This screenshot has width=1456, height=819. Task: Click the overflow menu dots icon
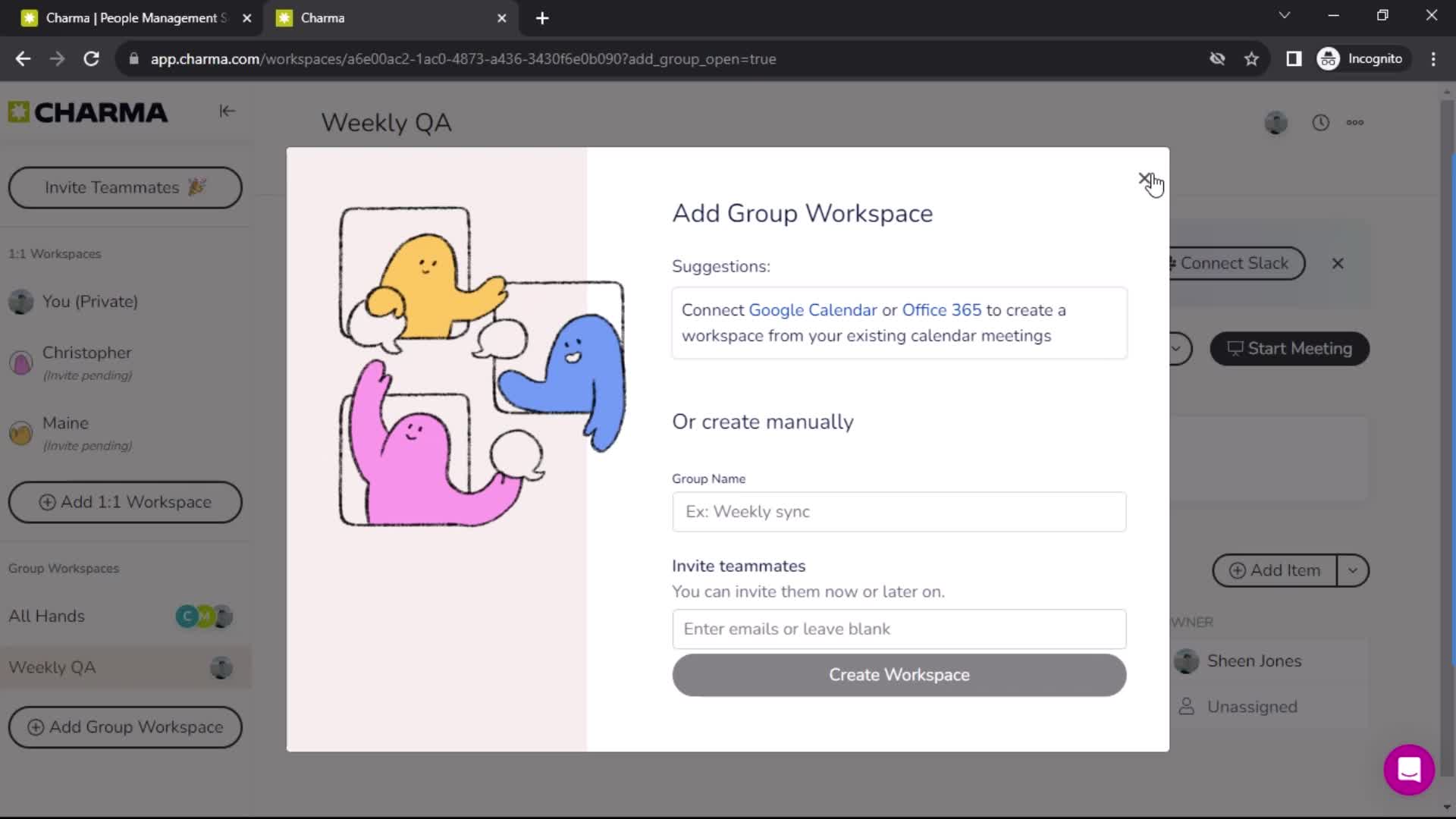1356,122
